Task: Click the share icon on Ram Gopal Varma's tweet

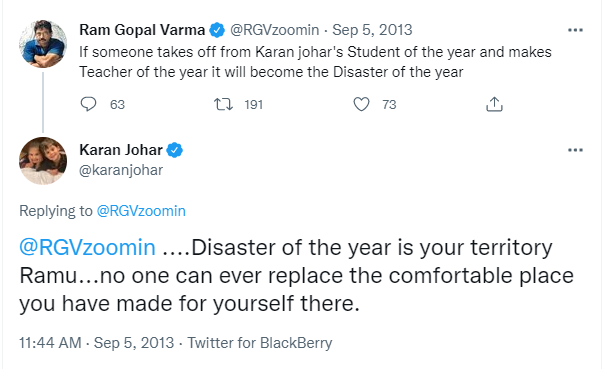Action: 494,104
